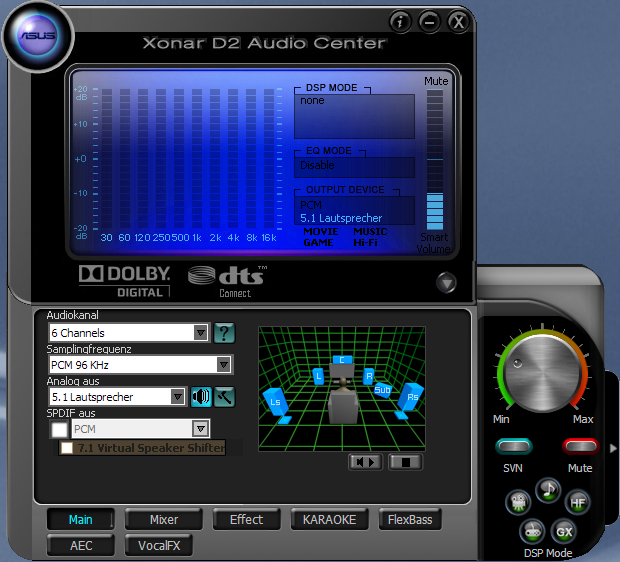
Task: Enable 7.1 Virtual Speaker Shifter checkbox
Action: [x=67, y=448]
